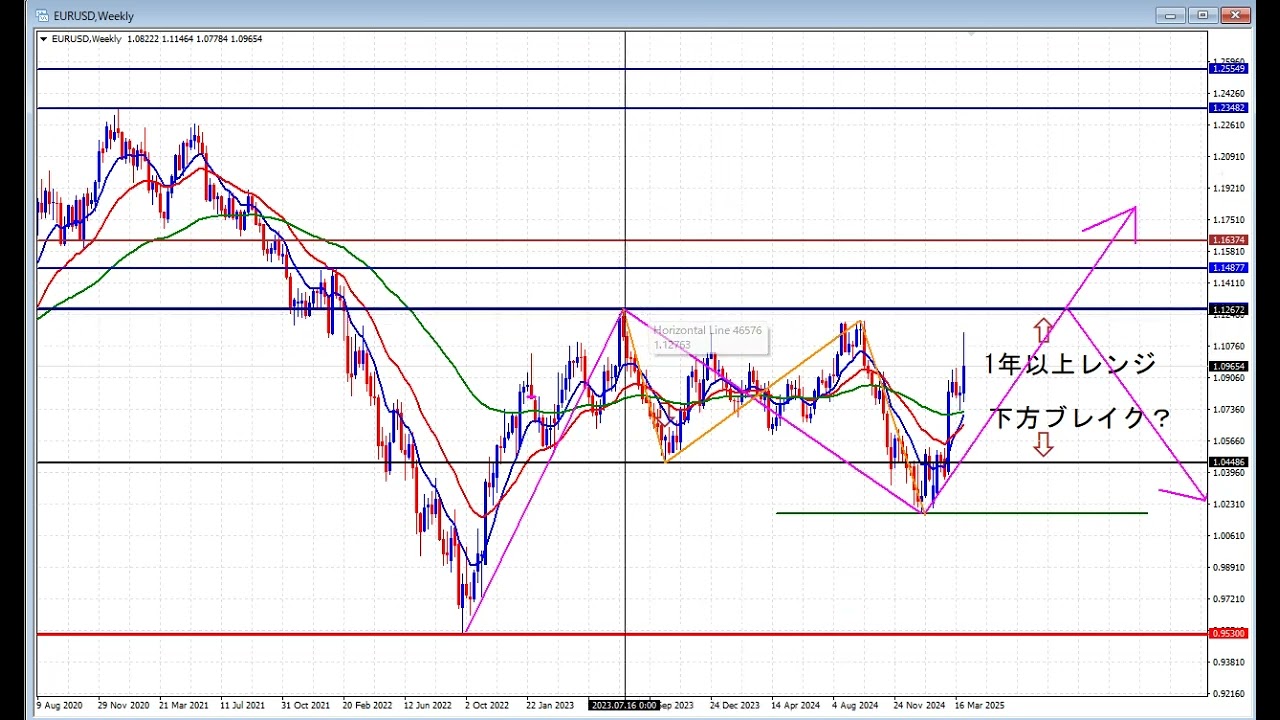Click the red 1.16374 price tag
The width and height of the screenshot is (1280, 720).
pyautogui.click(x=1228, y=240)
